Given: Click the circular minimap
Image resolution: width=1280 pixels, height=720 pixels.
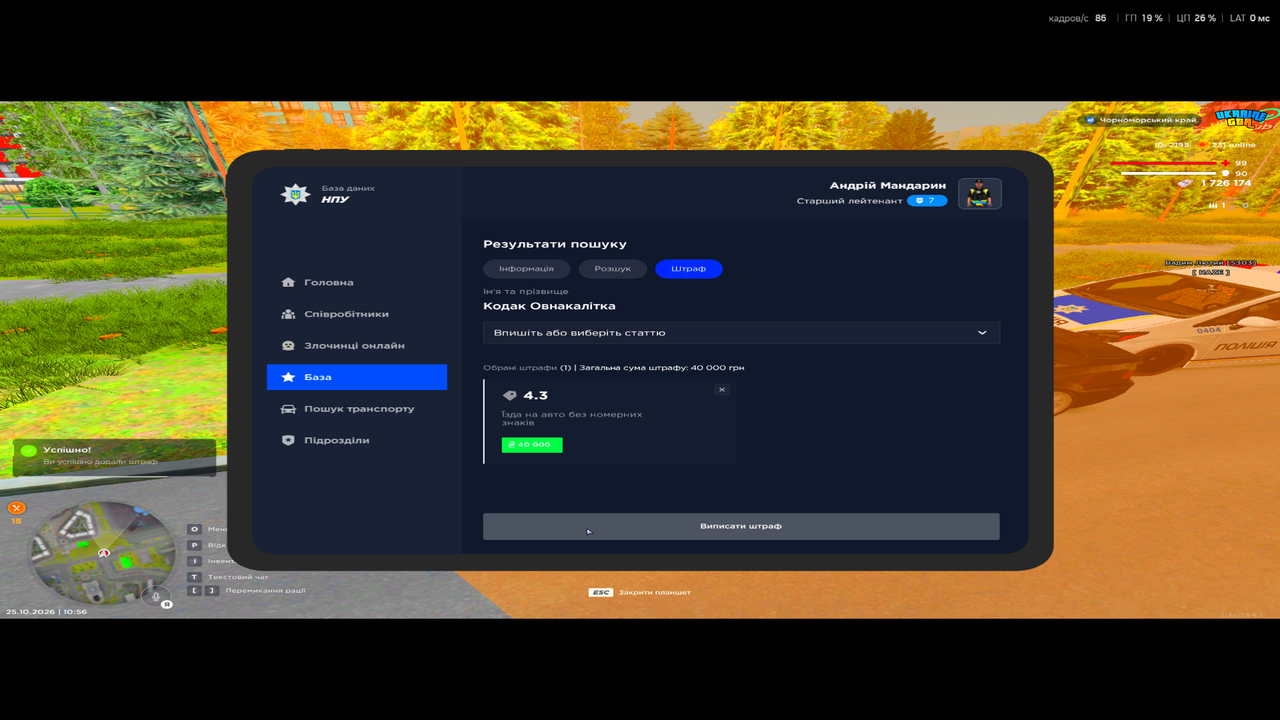Looking at the screenshot, I should click(x=103, y=553).
